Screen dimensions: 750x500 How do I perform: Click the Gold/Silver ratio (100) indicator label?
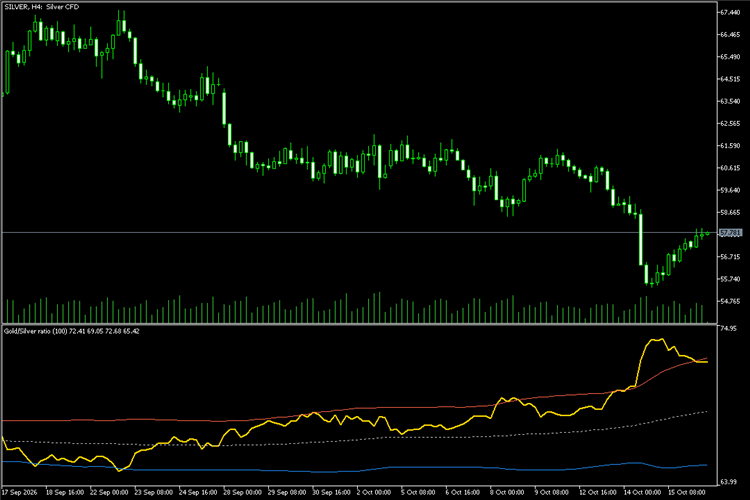click(72, 331)
